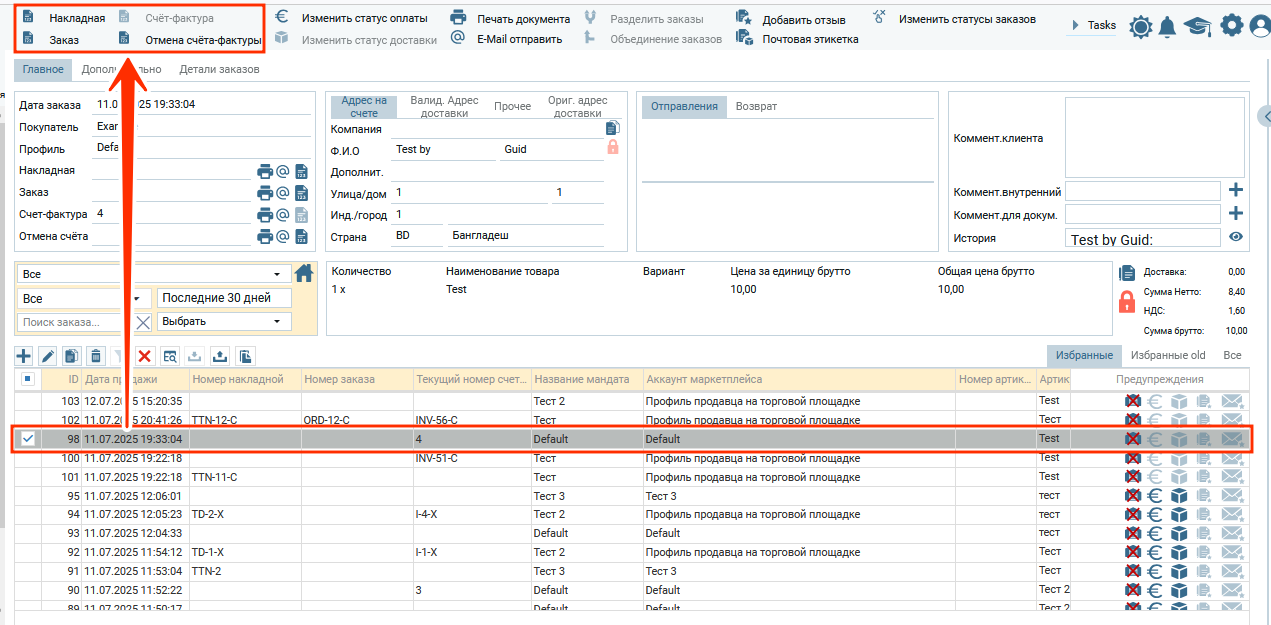The image size is (1271, 625).
Task: Click the Поиск заказа search field
Action: click(74, 322)
